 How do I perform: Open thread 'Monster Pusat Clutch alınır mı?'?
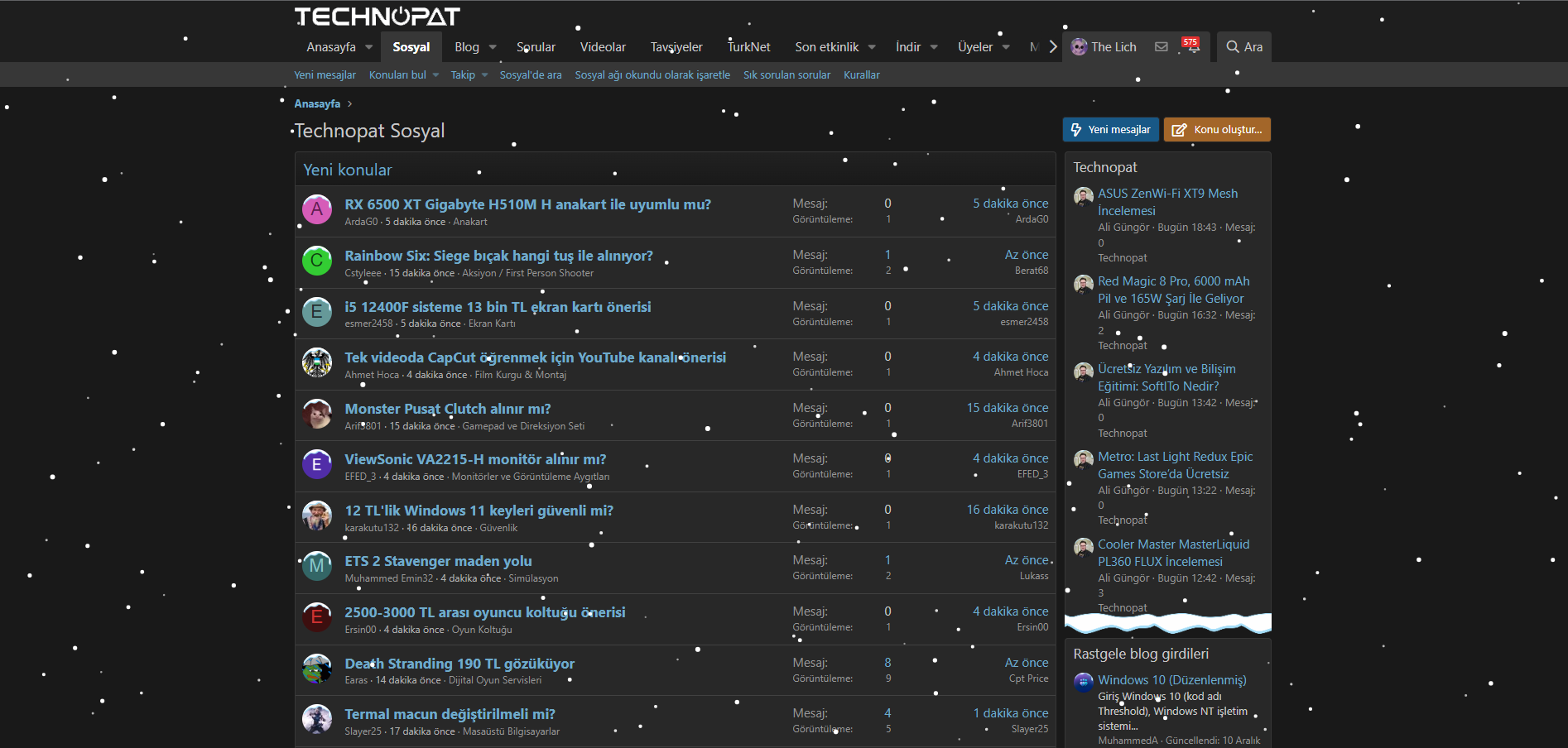click(x=448, y=409)
